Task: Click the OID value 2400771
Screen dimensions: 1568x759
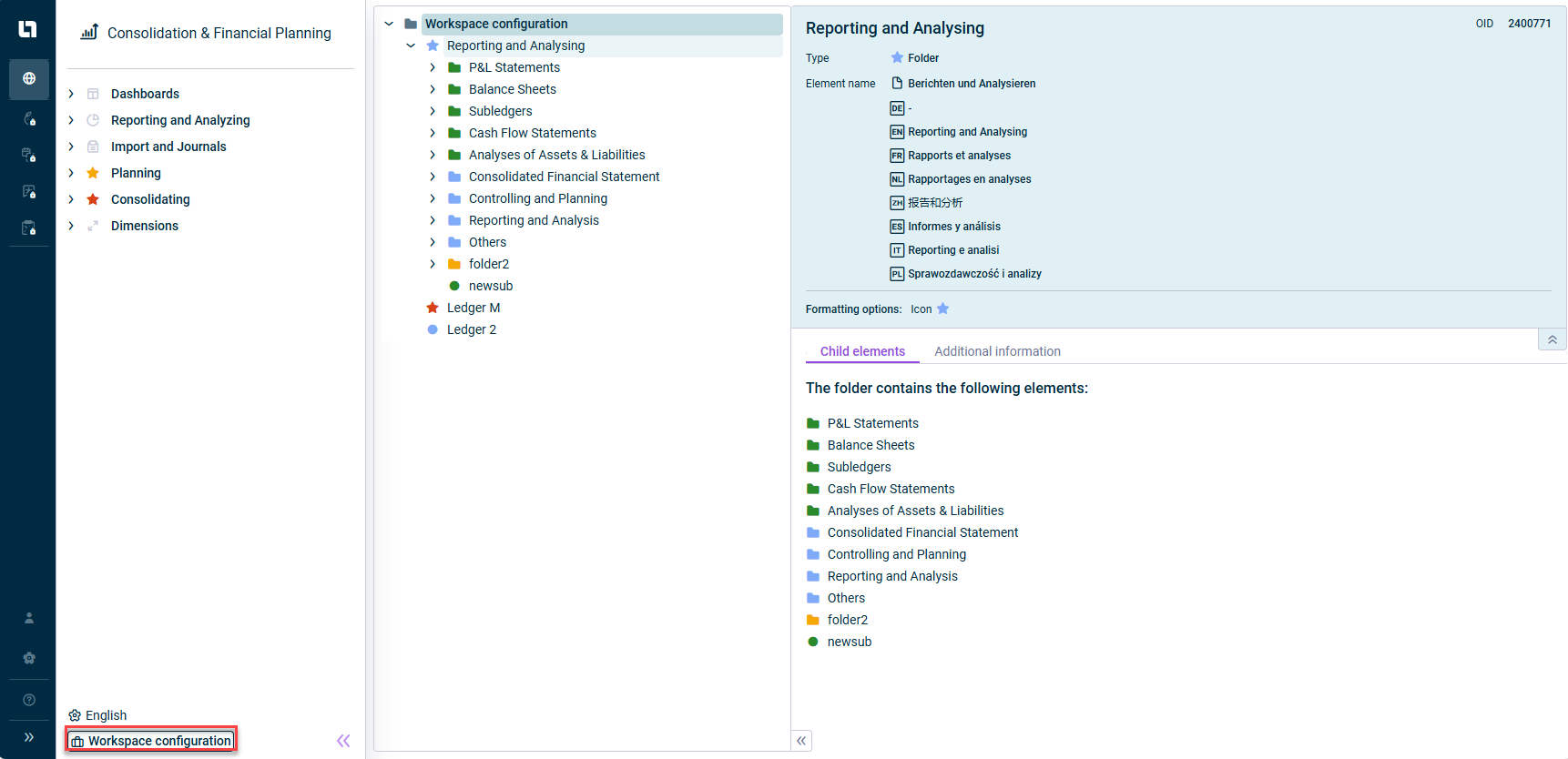Action: point(1529,24)
